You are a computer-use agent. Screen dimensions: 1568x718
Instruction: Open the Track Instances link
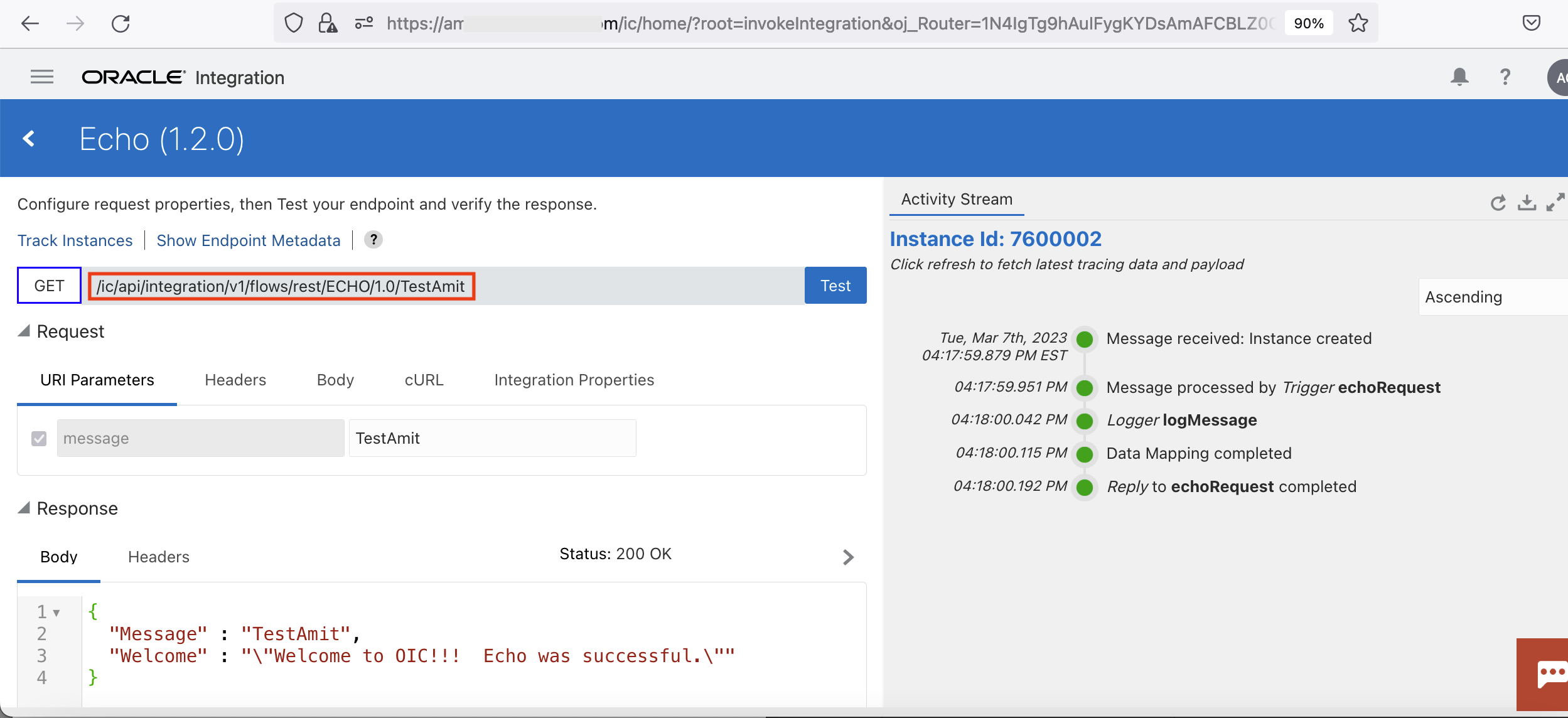[75, 240]
